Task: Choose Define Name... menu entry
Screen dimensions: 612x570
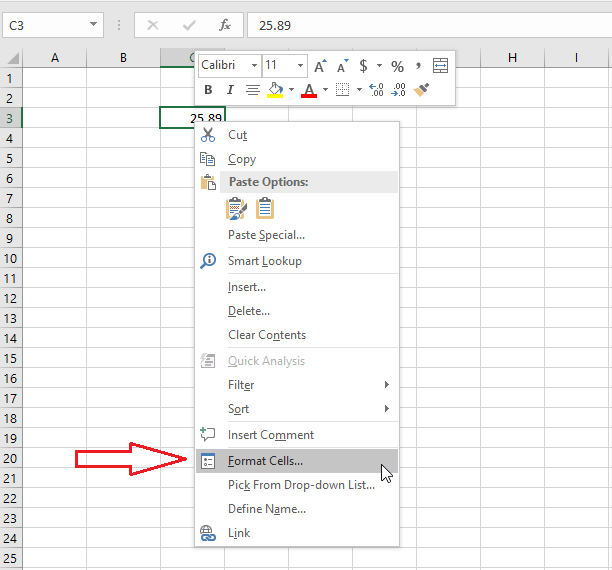Action: point(297,509)
